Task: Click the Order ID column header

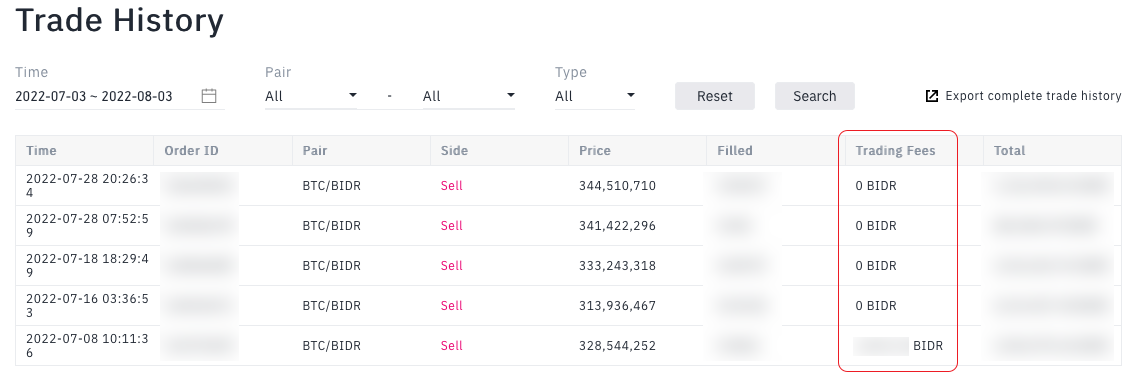Action: [191, 151]
